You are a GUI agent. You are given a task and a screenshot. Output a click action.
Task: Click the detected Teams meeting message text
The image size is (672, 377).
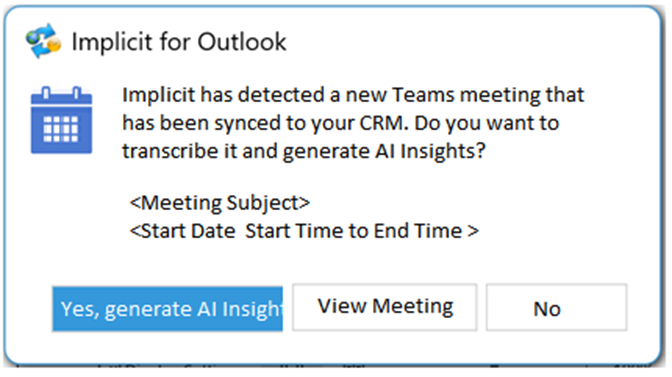tap(353, 123)
